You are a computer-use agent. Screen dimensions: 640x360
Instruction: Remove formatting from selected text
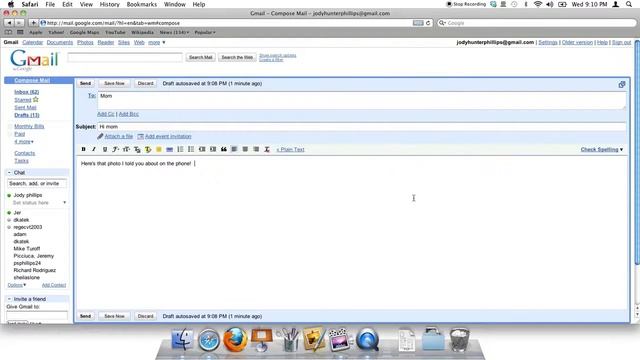tap(267, 149)
